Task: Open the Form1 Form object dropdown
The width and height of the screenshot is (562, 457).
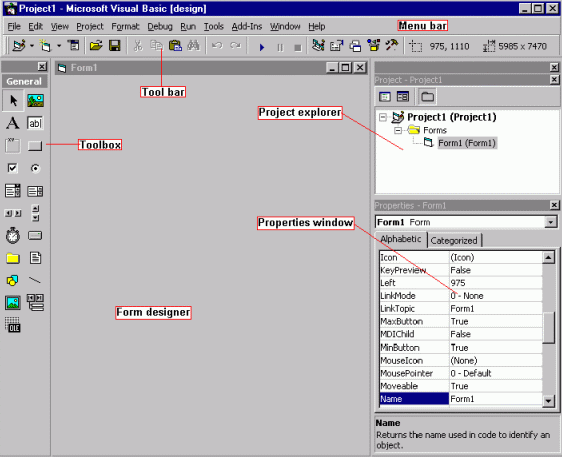Action: click(x=550, y=222)
